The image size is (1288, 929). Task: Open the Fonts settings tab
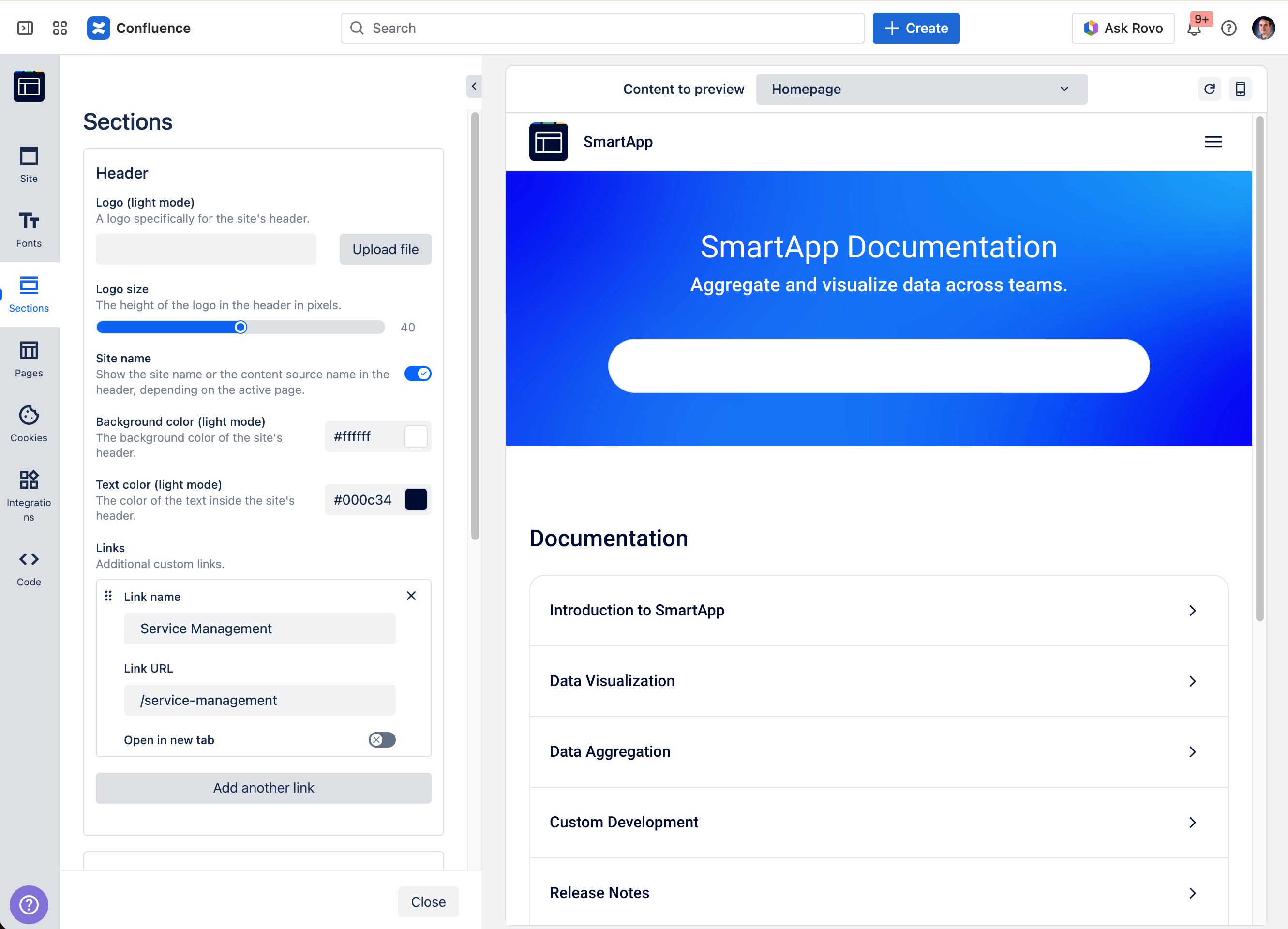click(x=29, y=229)
